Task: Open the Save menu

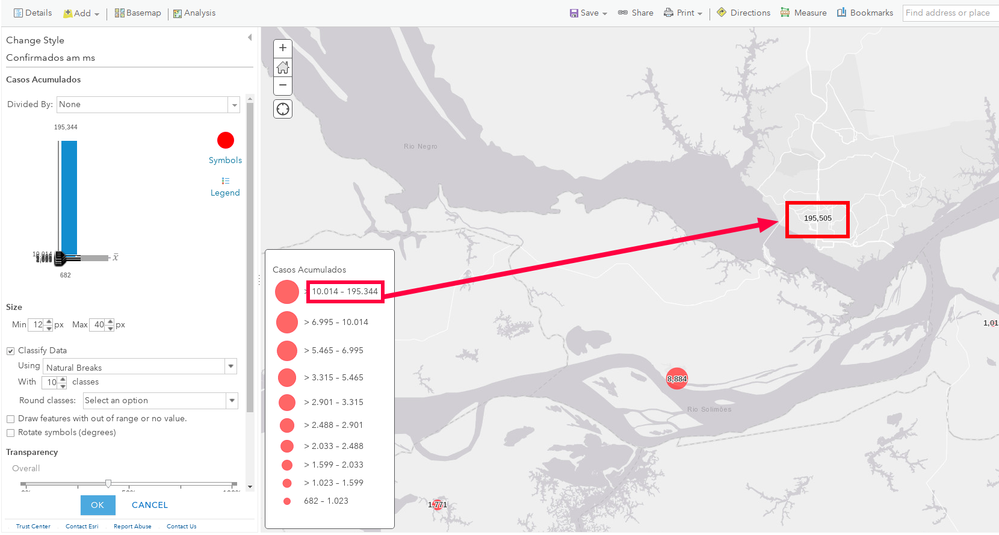Action: pyautogui.click(x=588, y=13)
